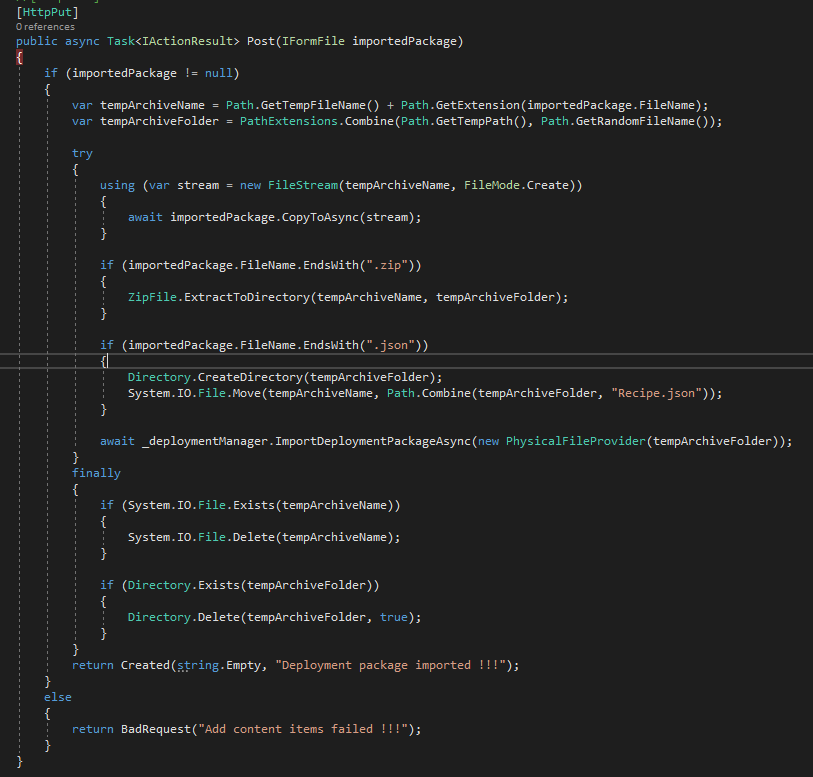Click the HttpPut attribute text
This screenshot has width=813, height=777.
47,11
